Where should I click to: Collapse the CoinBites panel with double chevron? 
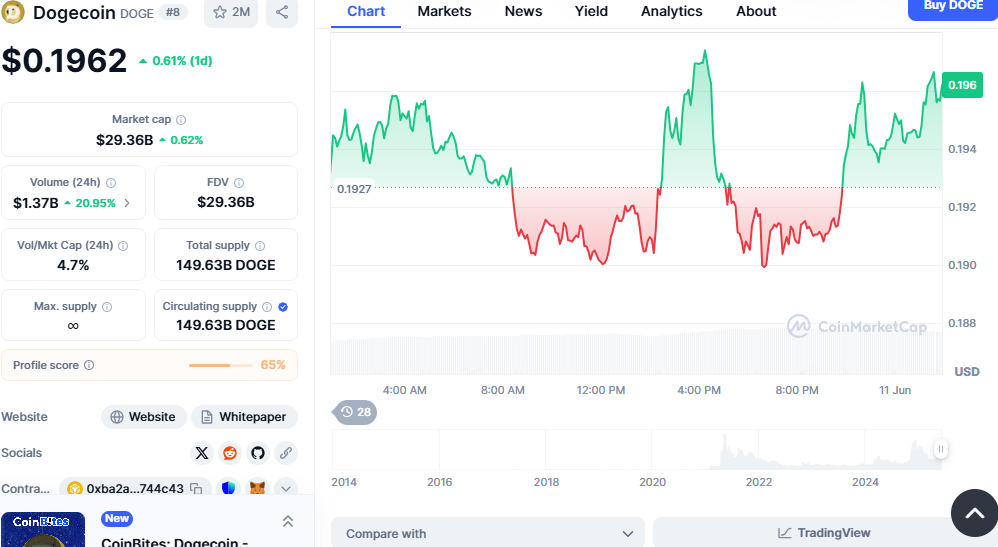click(x=288, y=521)
